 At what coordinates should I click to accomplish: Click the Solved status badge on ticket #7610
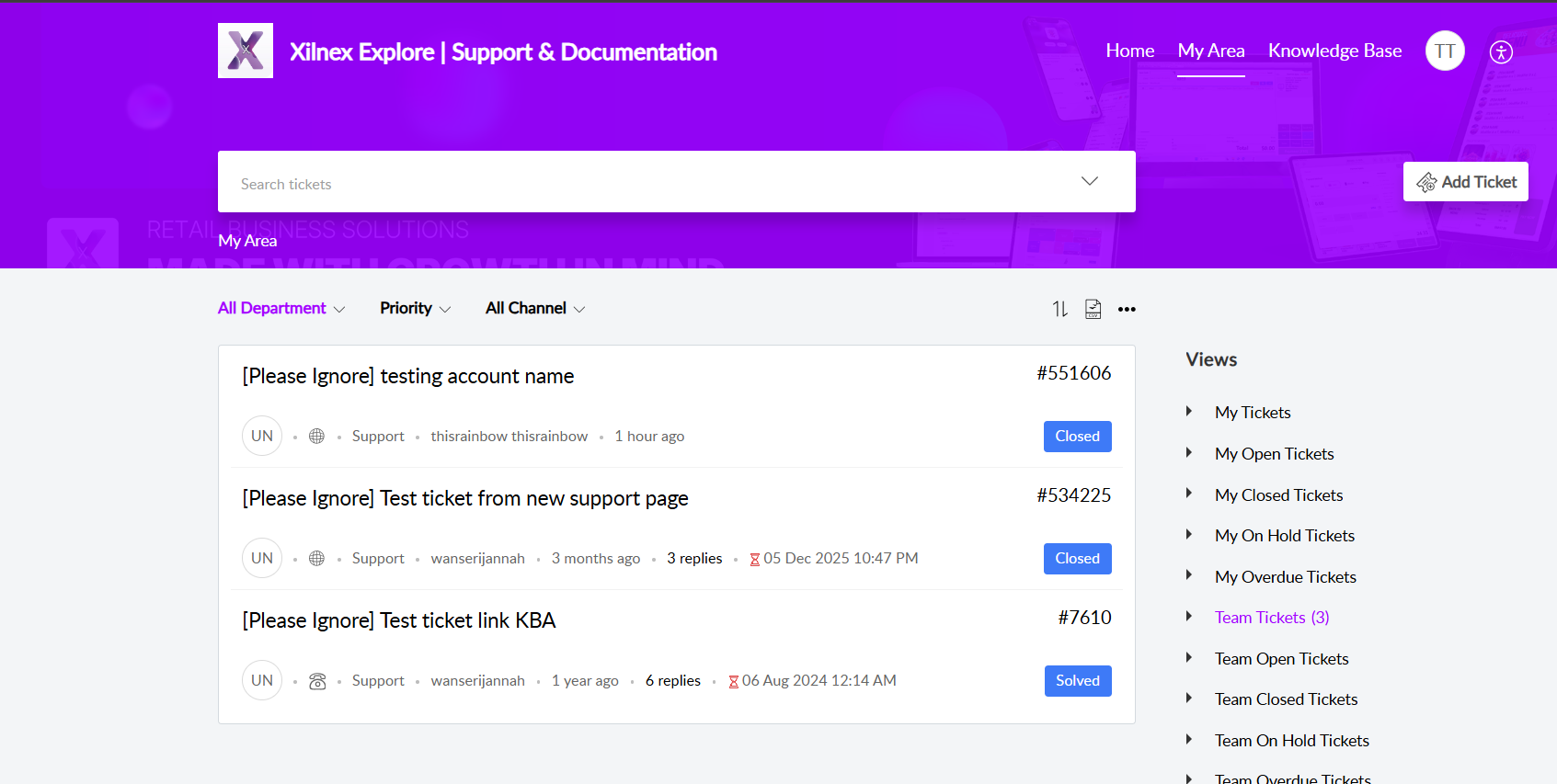point(1077,681)
